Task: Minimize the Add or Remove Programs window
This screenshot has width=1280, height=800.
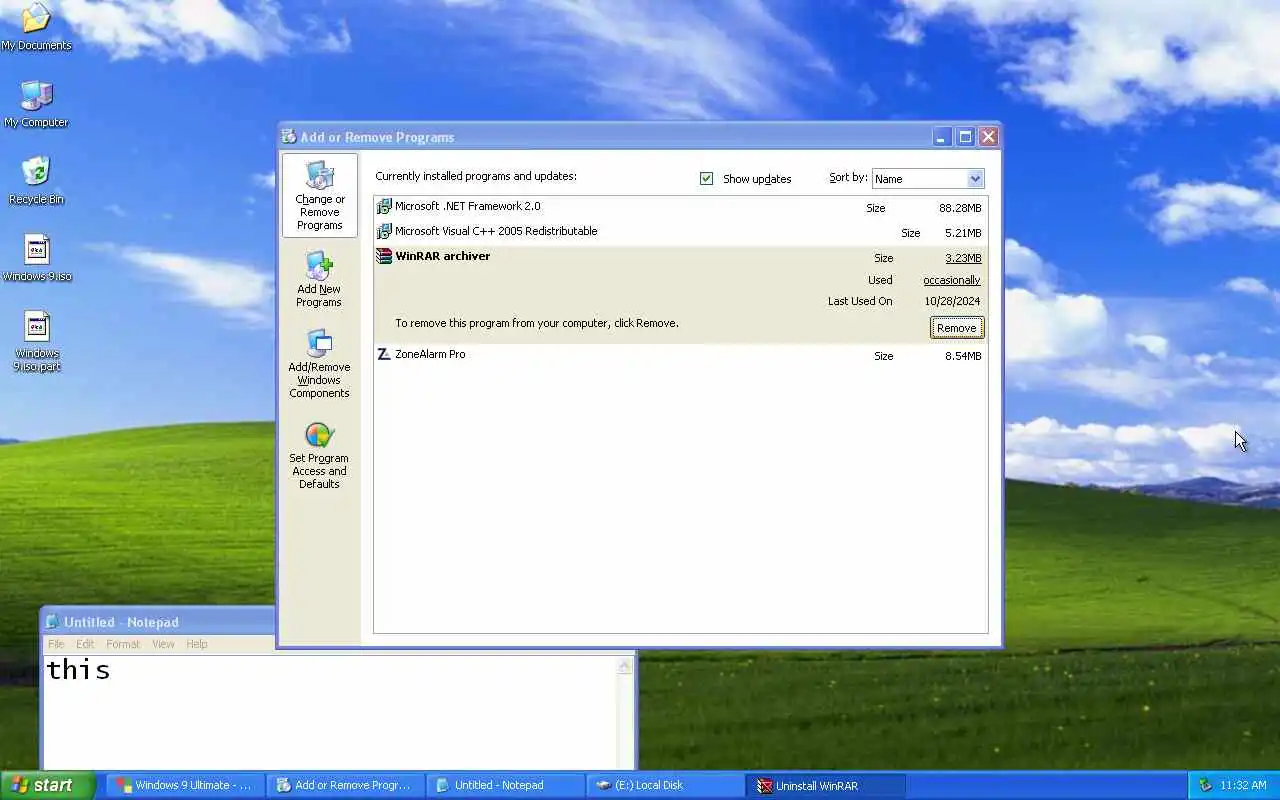Action: [942, 137]
